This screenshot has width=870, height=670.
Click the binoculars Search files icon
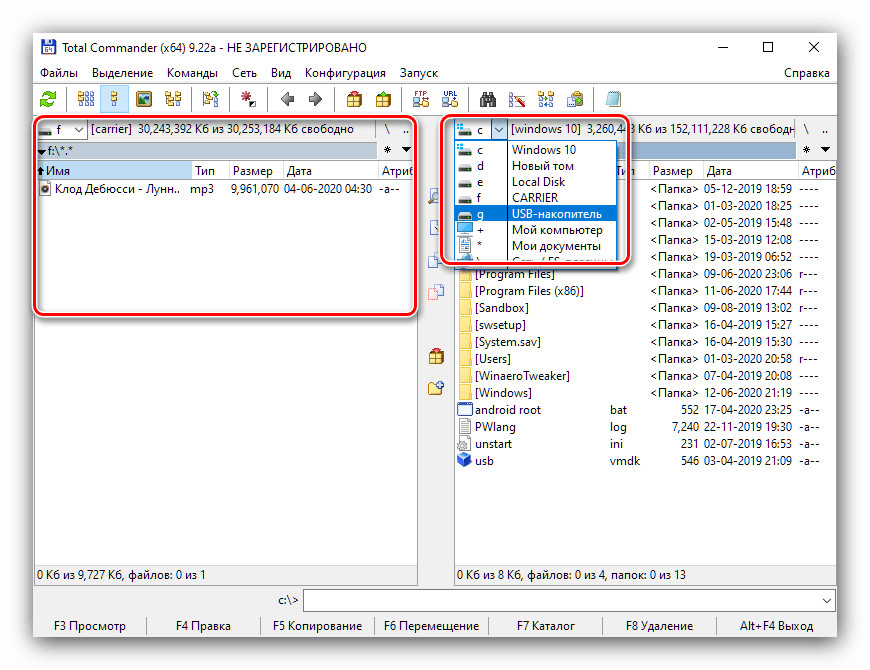click(488, 99)
